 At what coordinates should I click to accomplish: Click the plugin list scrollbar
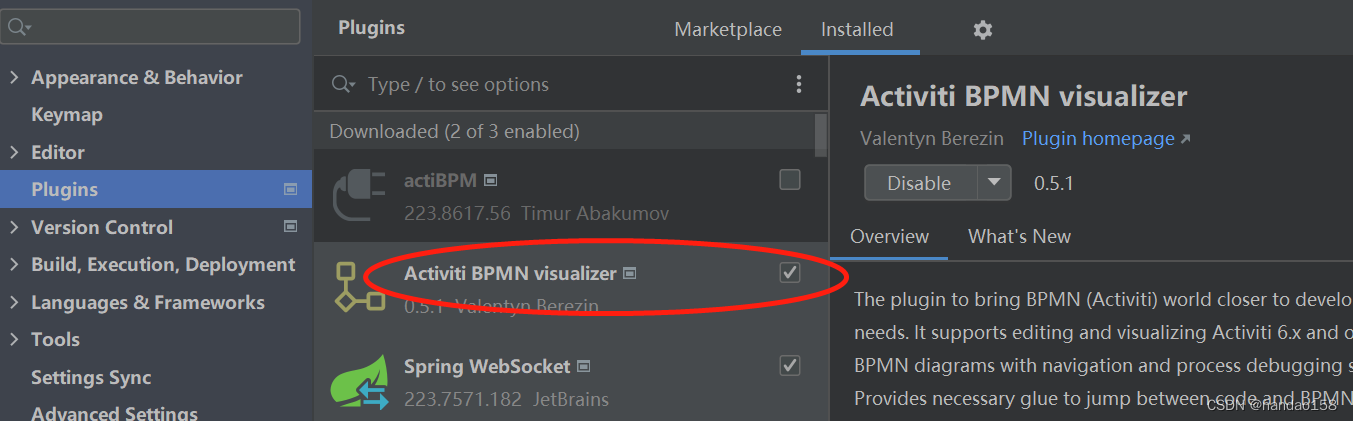[821, 135]
